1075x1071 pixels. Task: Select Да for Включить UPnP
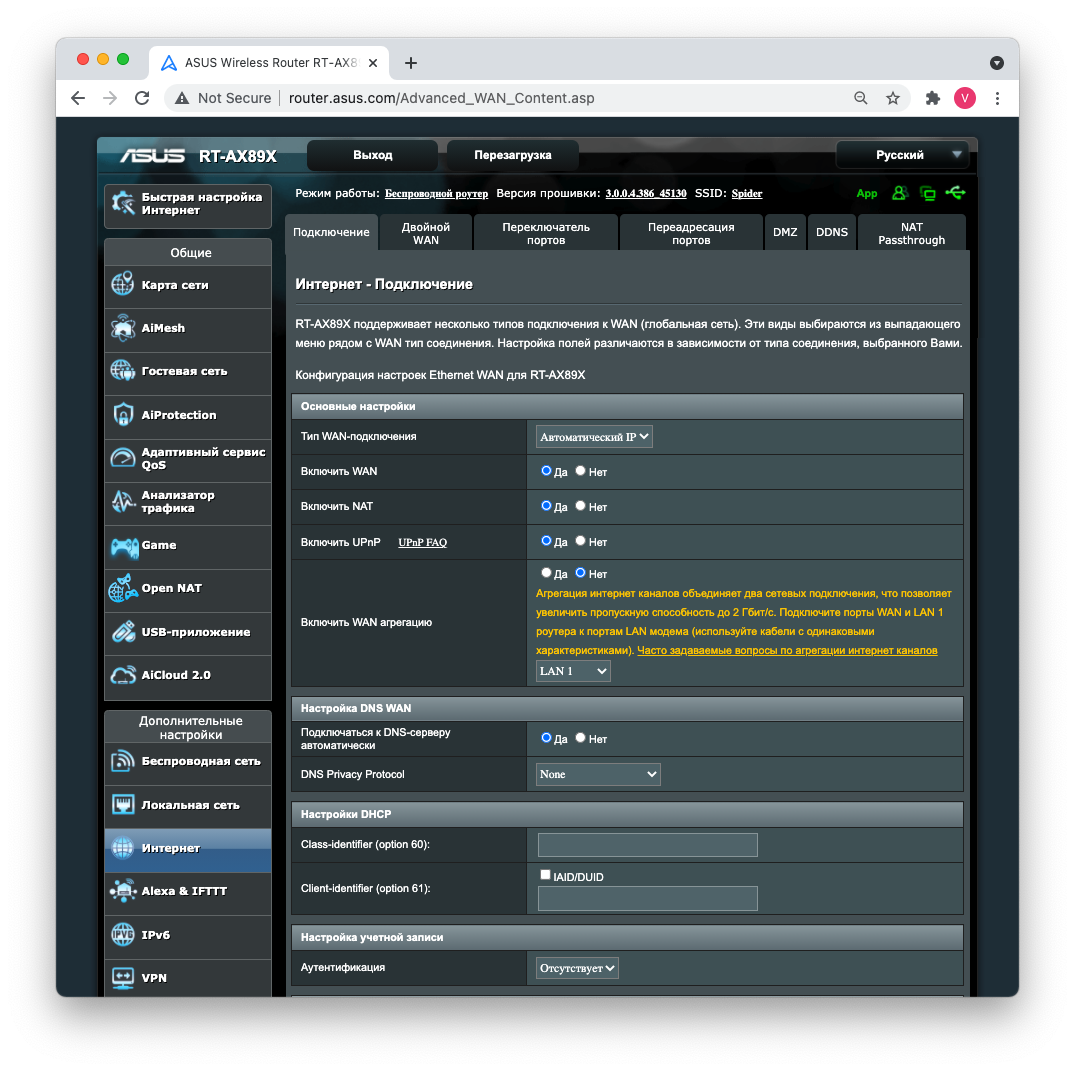coord(546,541)
